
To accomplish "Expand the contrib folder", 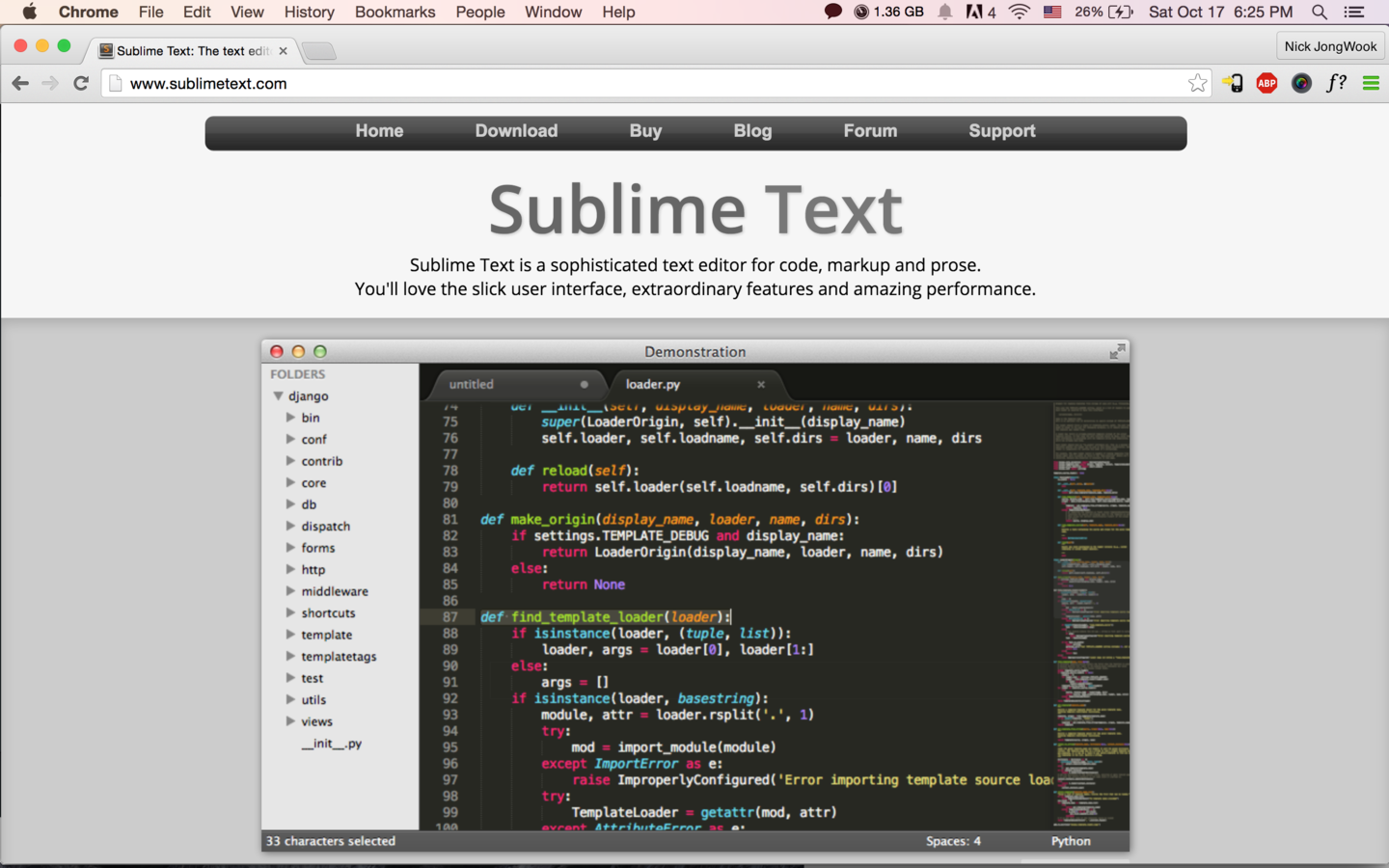I will pos(290,461).
